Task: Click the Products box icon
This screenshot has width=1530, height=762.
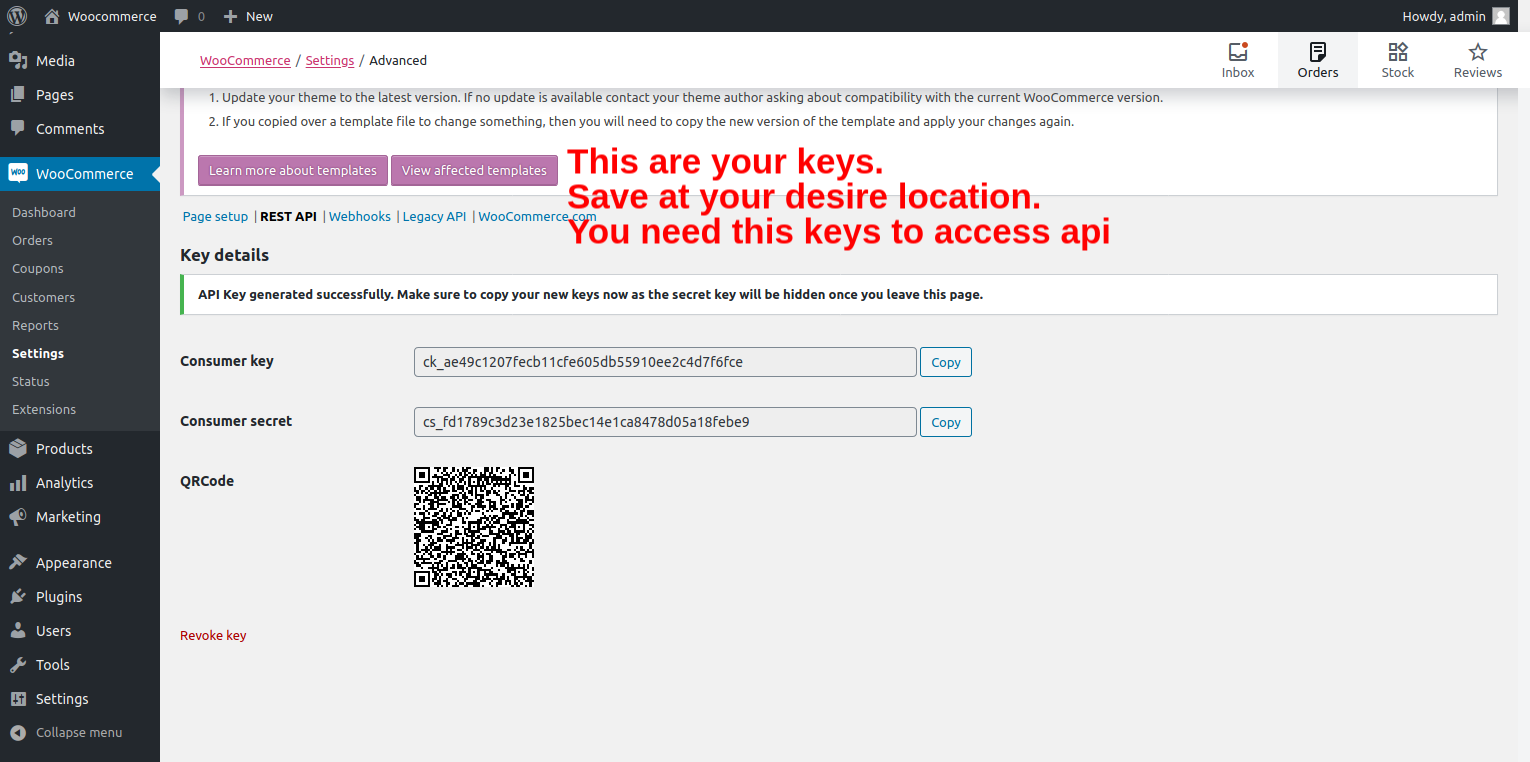Action: point(18,449)
